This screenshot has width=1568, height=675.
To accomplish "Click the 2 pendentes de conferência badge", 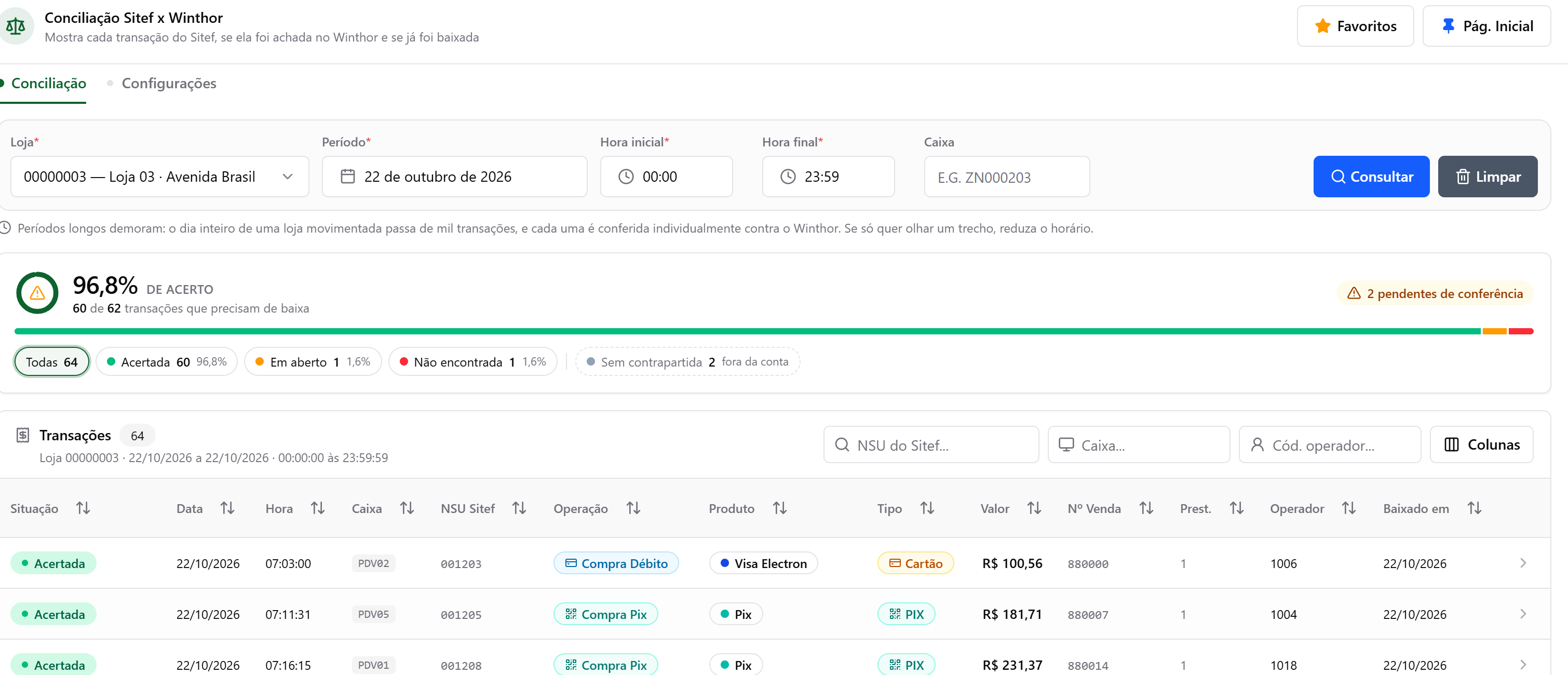I will coord(1435,293).
